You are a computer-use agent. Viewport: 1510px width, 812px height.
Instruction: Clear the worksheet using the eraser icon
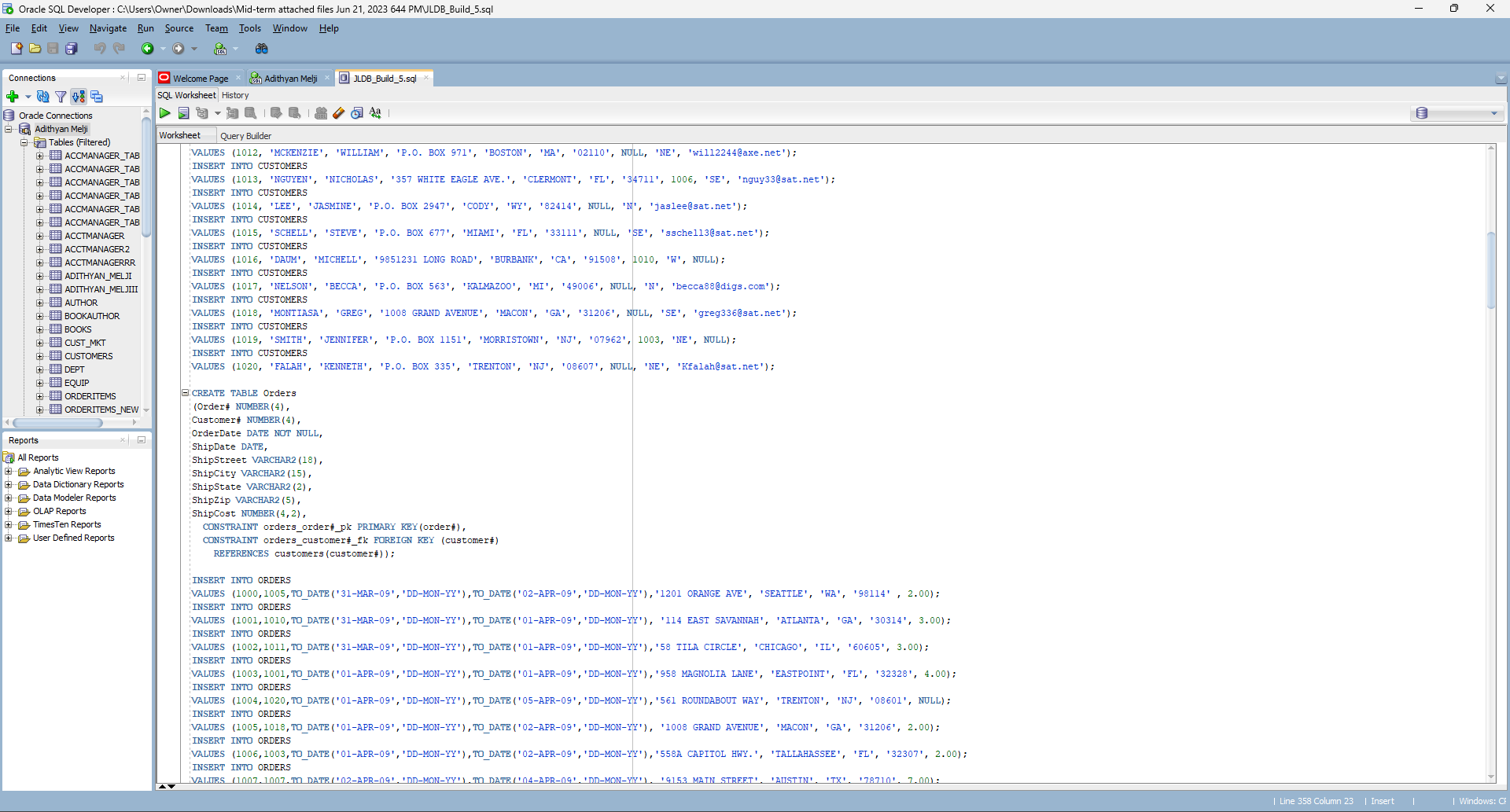[x=338, y=113]
